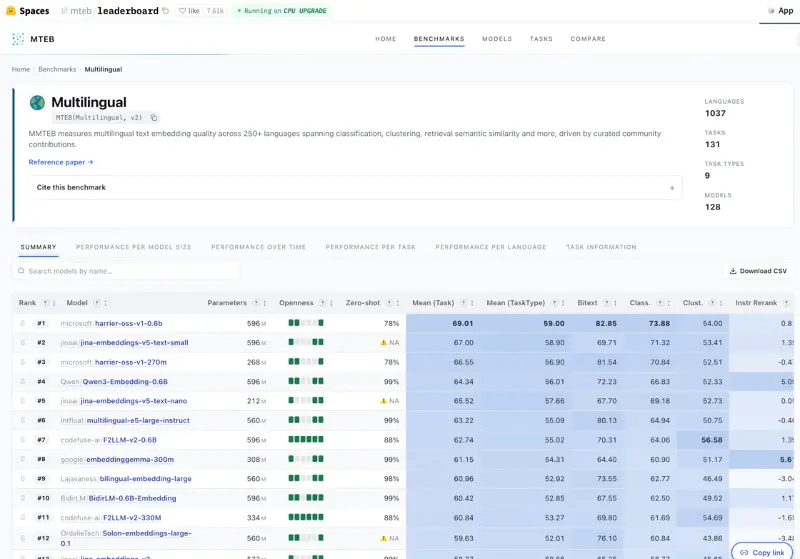Open the Models navigation item
The height and width of the screenshot is (559, 800).
(497, 39)
